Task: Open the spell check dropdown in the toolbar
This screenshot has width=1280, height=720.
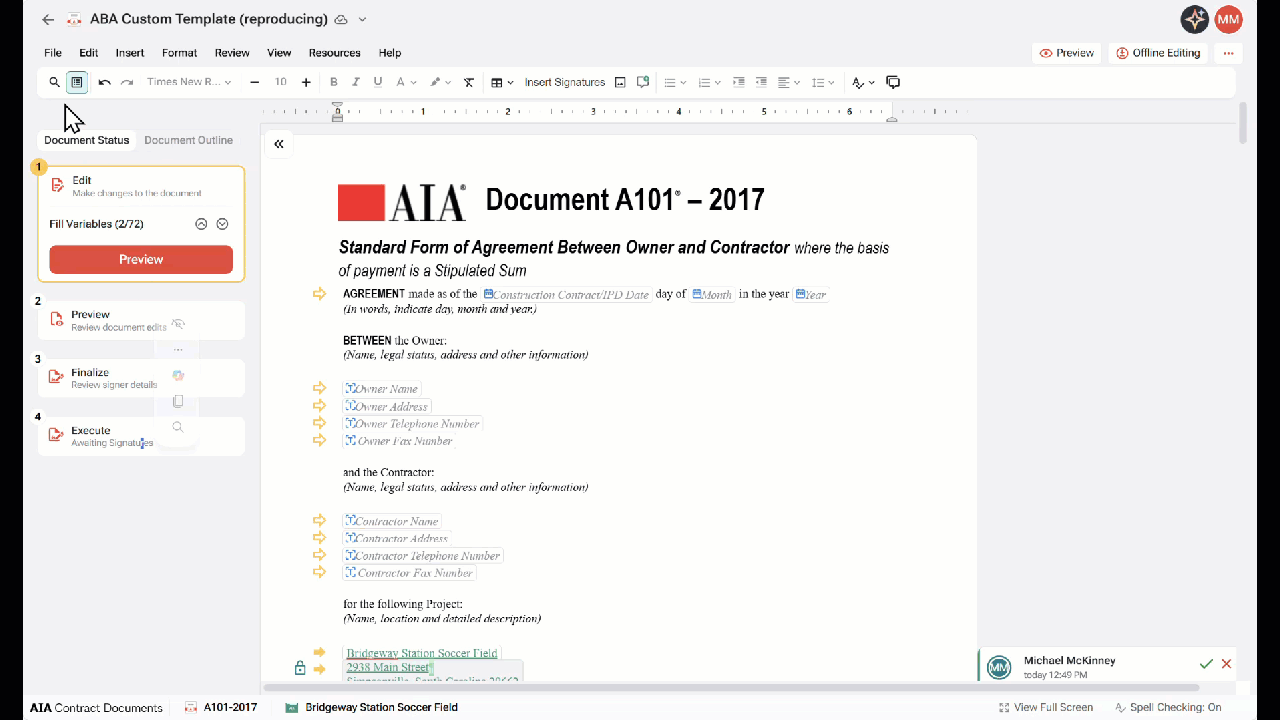Action: [x=863, y=82]
